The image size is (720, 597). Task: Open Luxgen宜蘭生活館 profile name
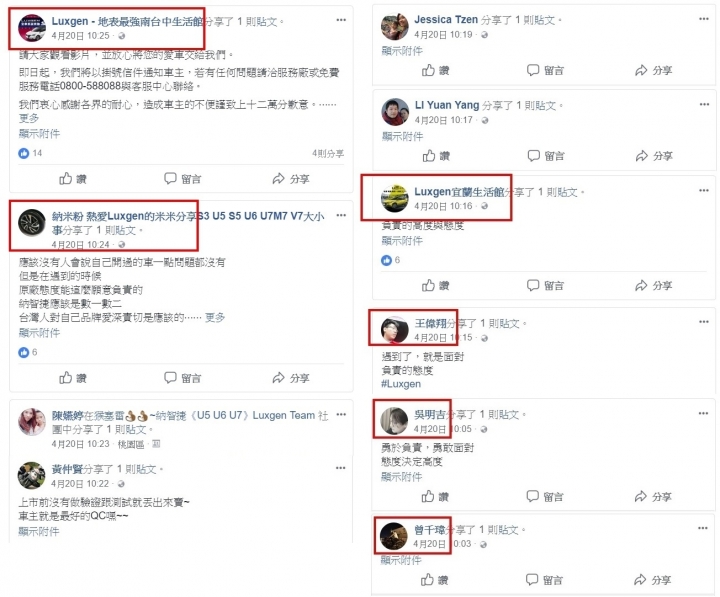click(459, 192)
